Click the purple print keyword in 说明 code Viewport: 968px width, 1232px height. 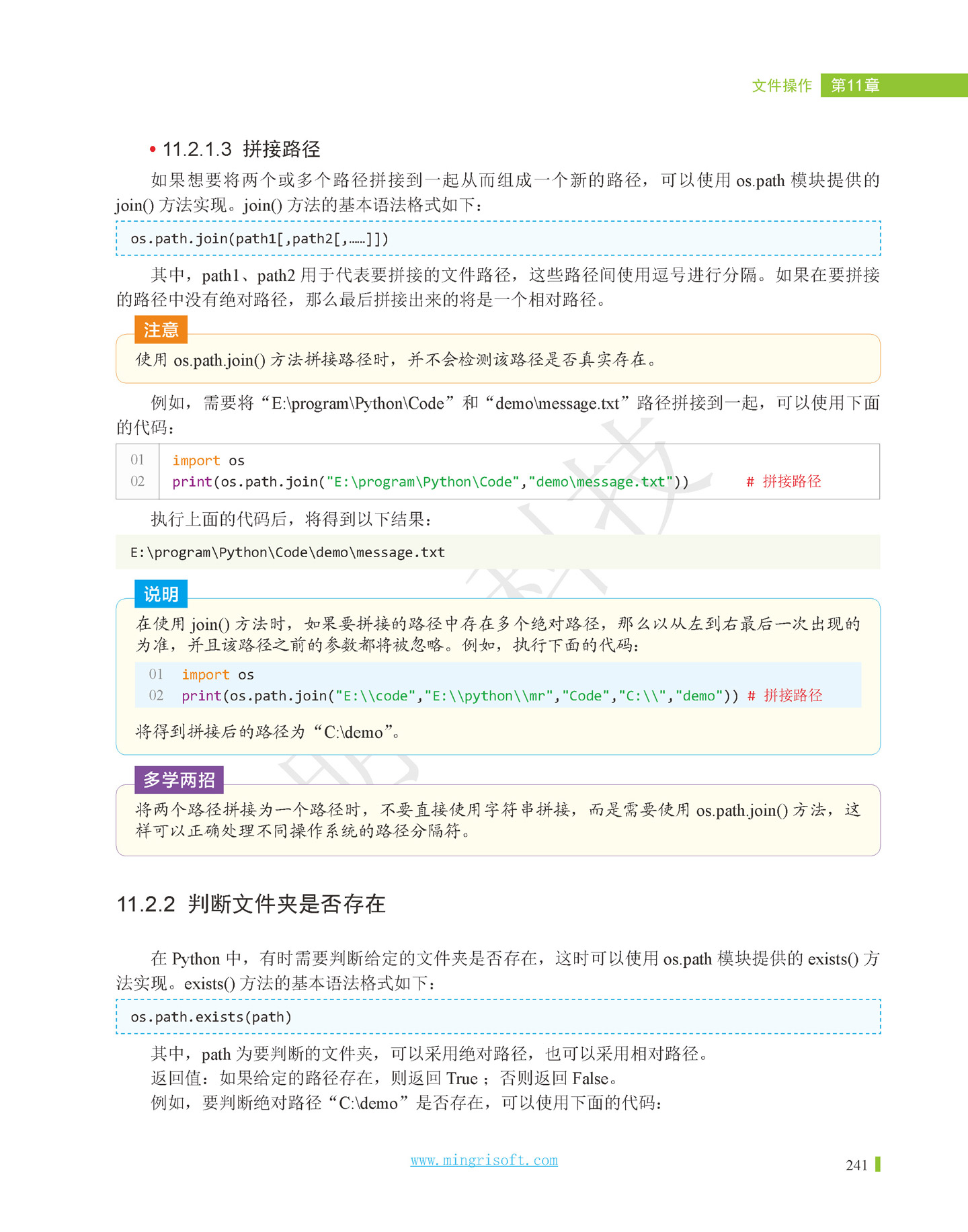201,696
